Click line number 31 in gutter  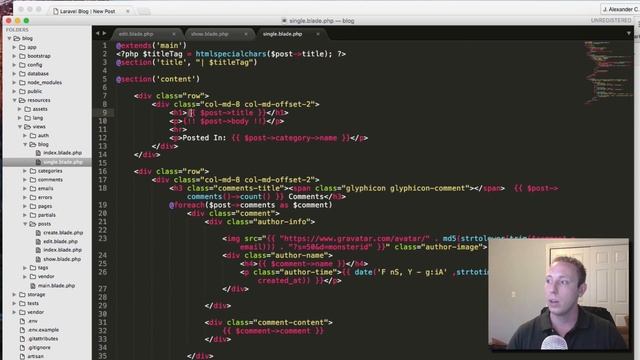pyautogui.click(x=102, y=322)
